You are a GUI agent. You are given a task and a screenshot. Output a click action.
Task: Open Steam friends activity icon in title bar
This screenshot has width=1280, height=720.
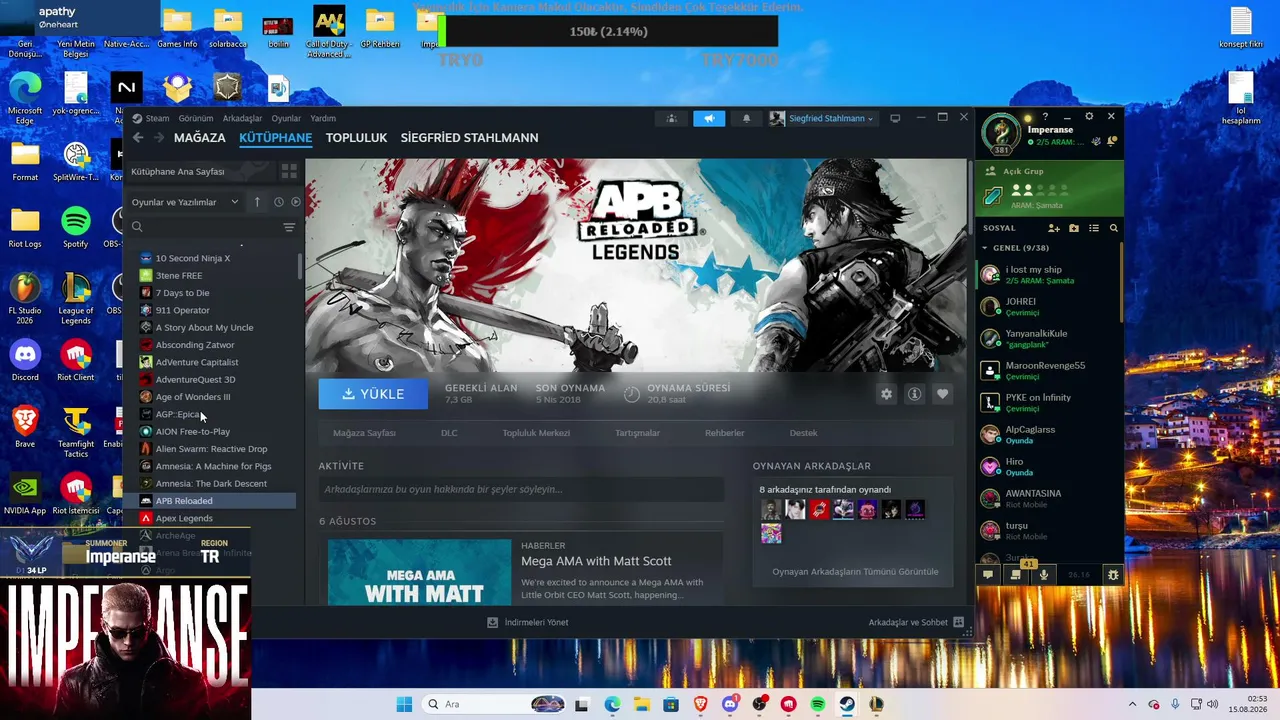671,118
